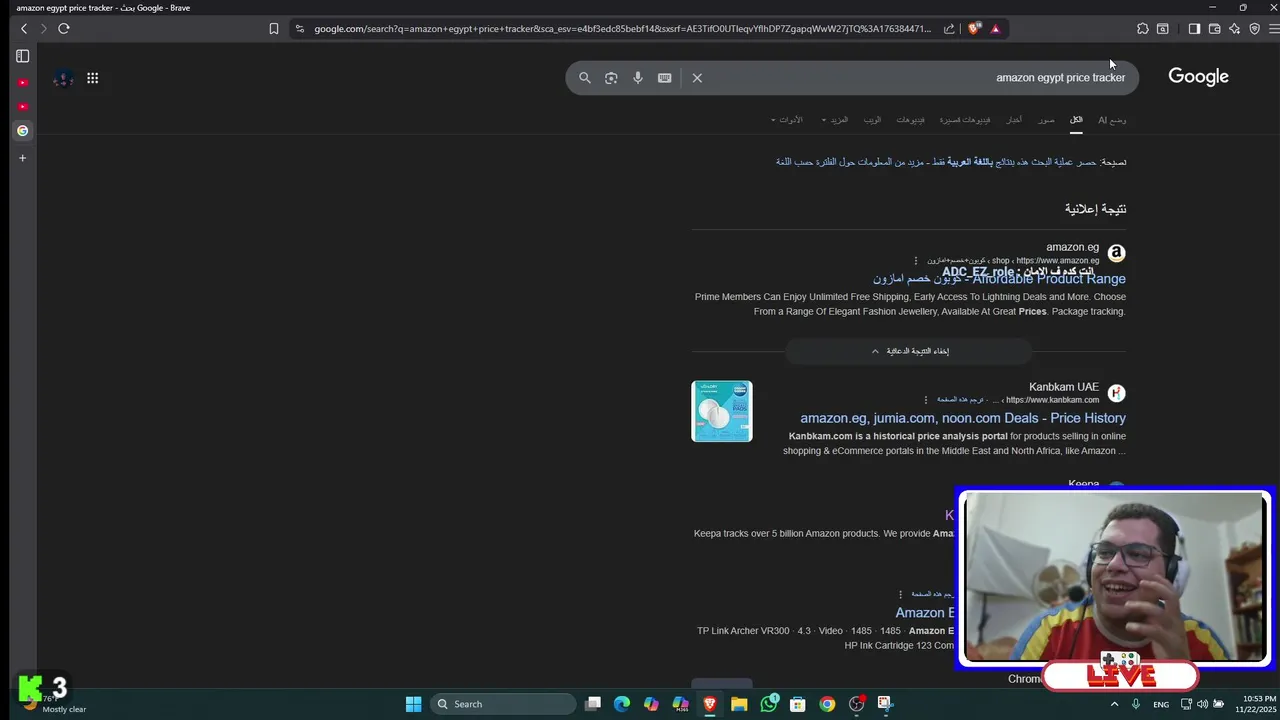The width and height of the screenshot is (1280, 720).
Task: Open Microsoft Store from the taskbar
Action: click(797, 704)
